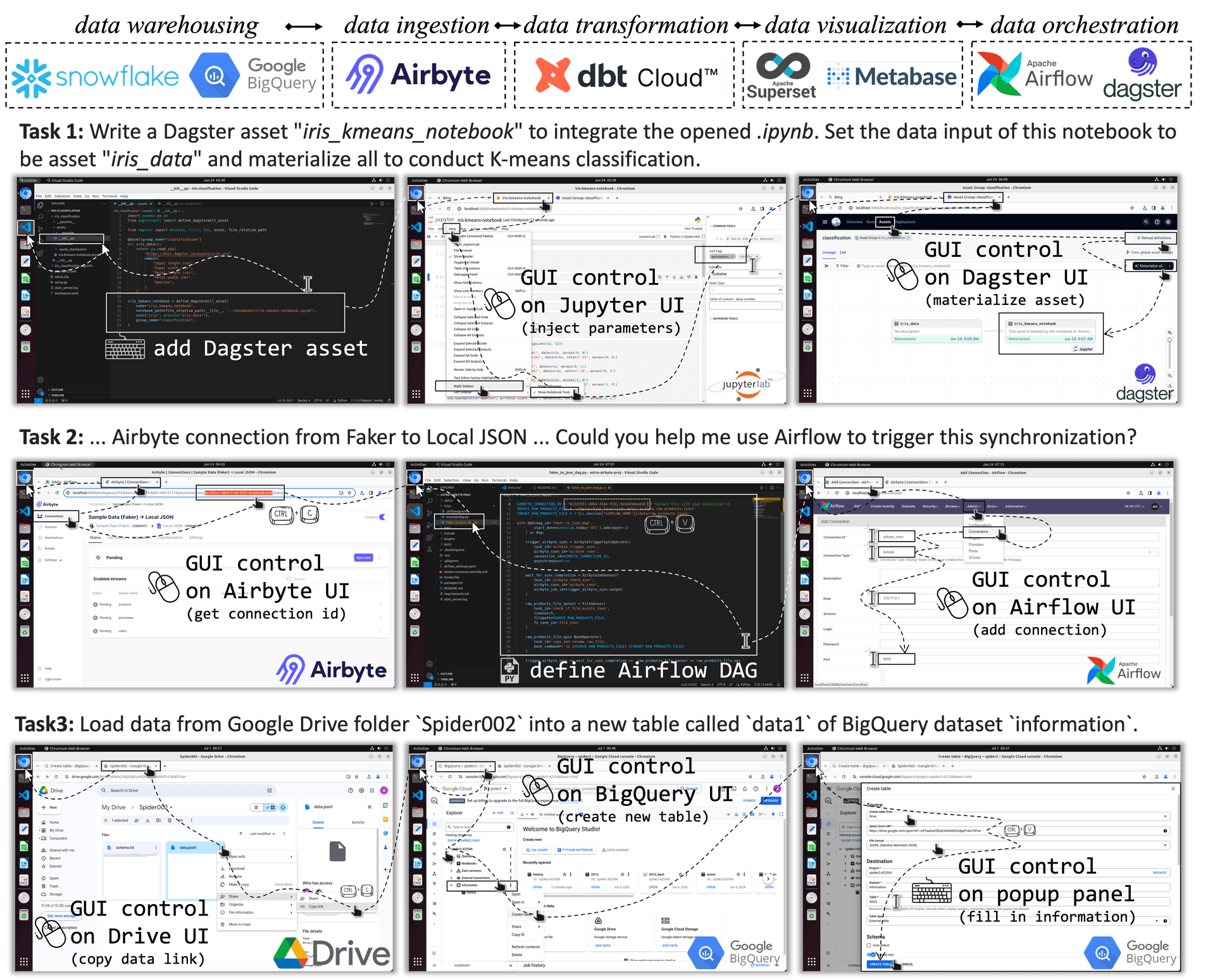Dagster screenshot: click search icon in top navigation

click(x=1145, y=222)
